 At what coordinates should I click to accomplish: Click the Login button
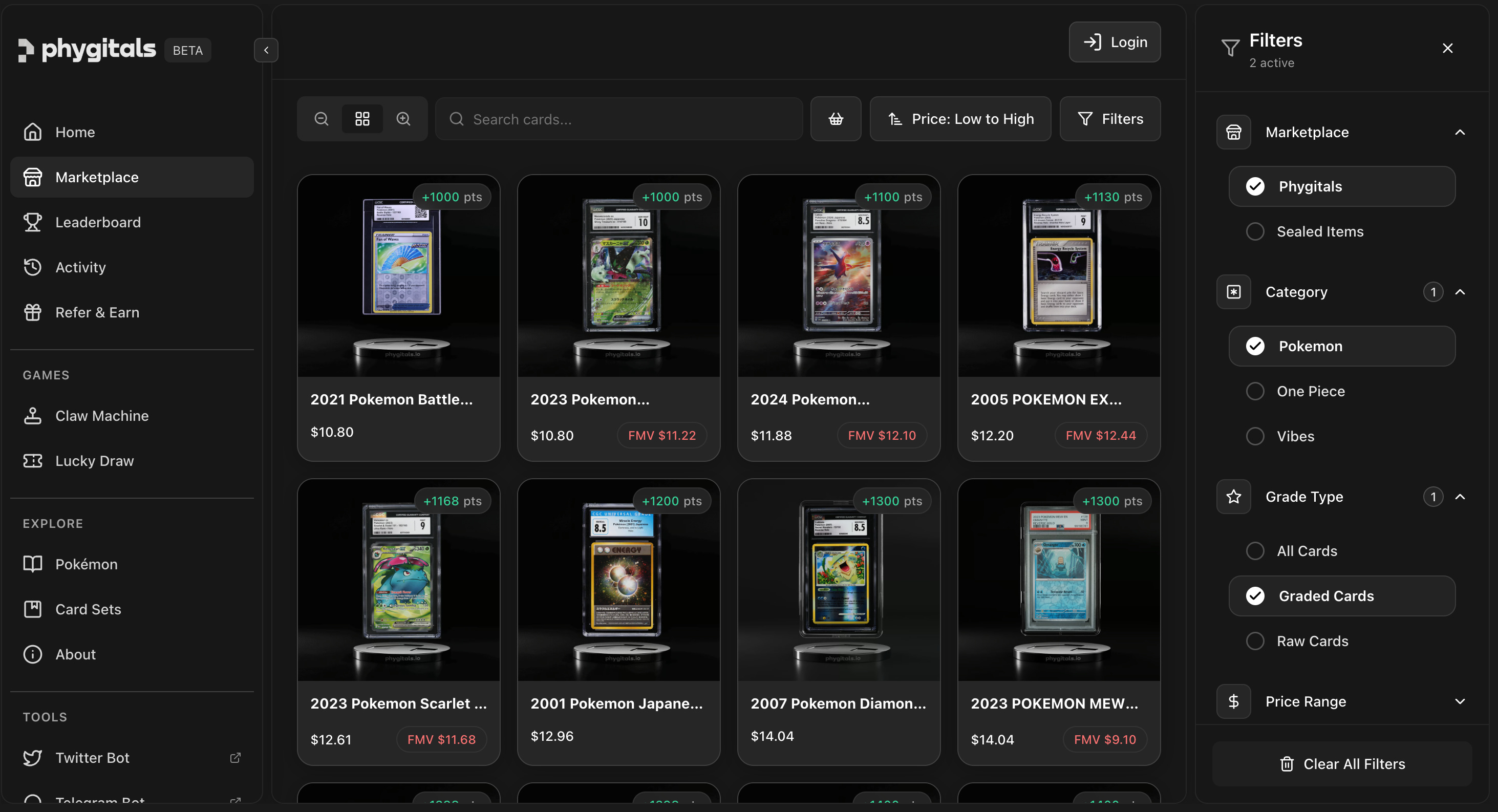[1114, 42]
